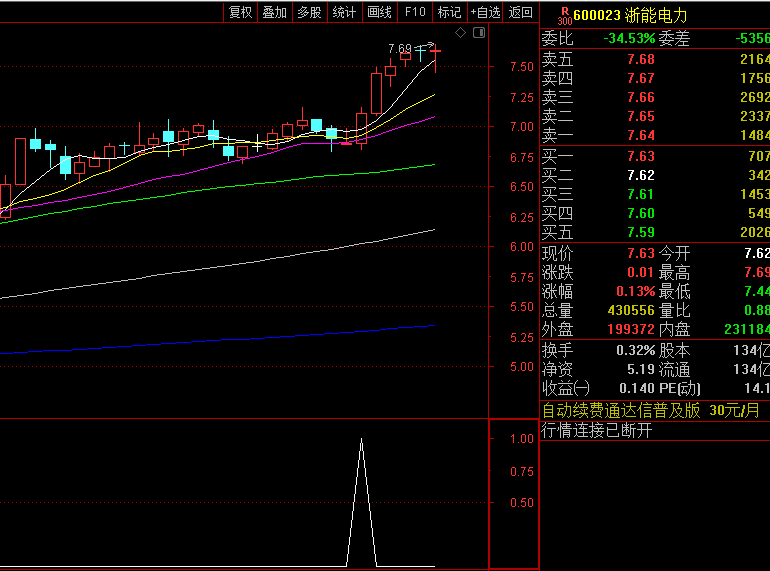Click 行情连接已断开 status message

click(597, 431)
